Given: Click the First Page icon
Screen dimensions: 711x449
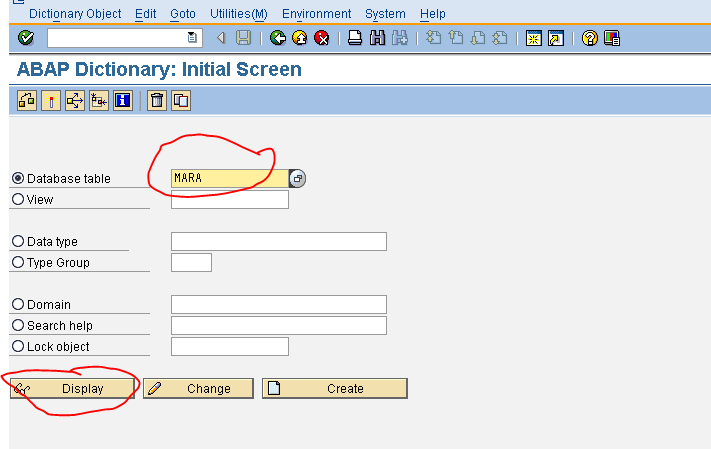Looking at the screenshot, I should (433, 38).
